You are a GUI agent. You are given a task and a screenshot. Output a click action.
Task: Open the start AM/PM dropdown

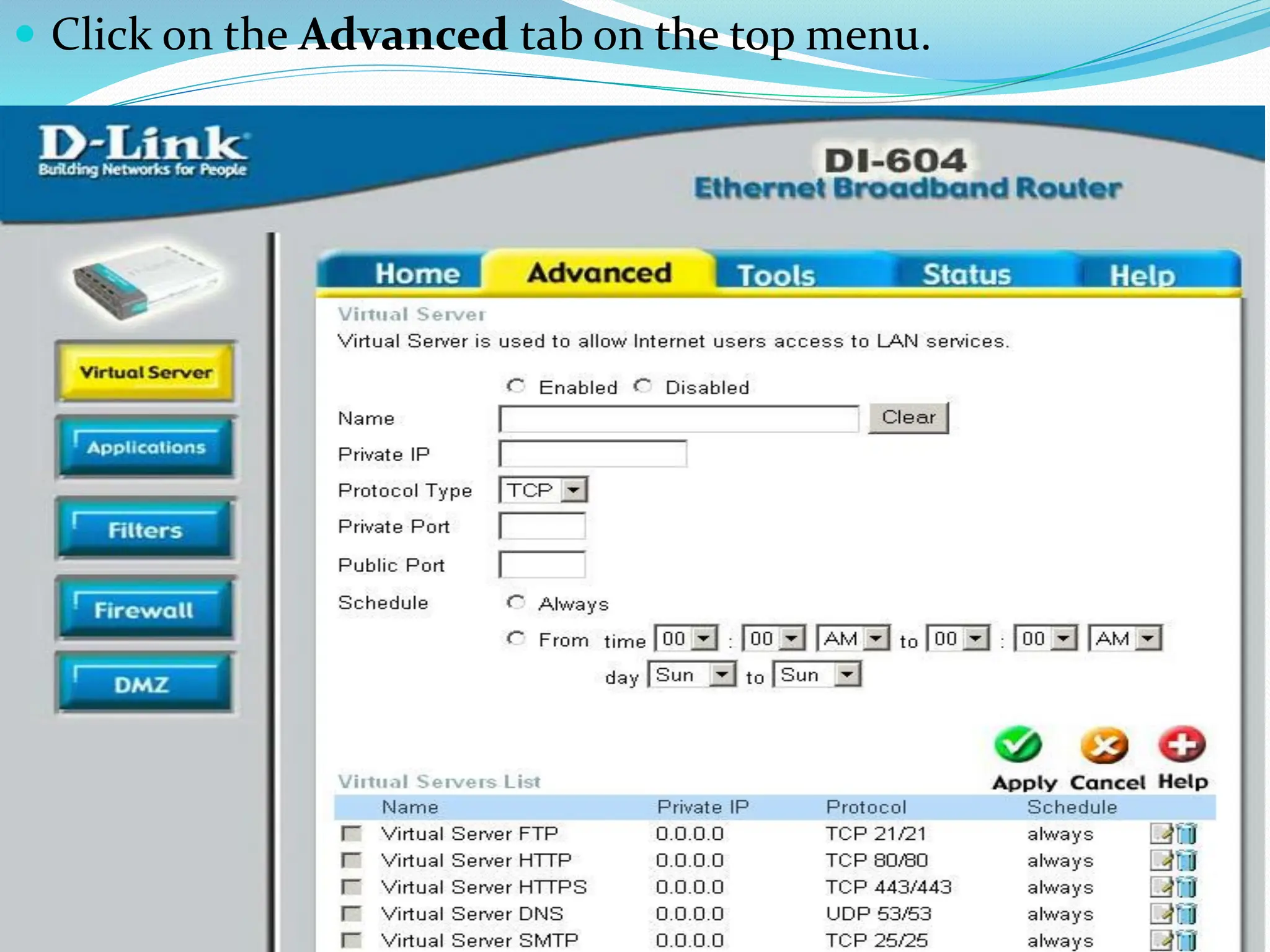[853, 638]
